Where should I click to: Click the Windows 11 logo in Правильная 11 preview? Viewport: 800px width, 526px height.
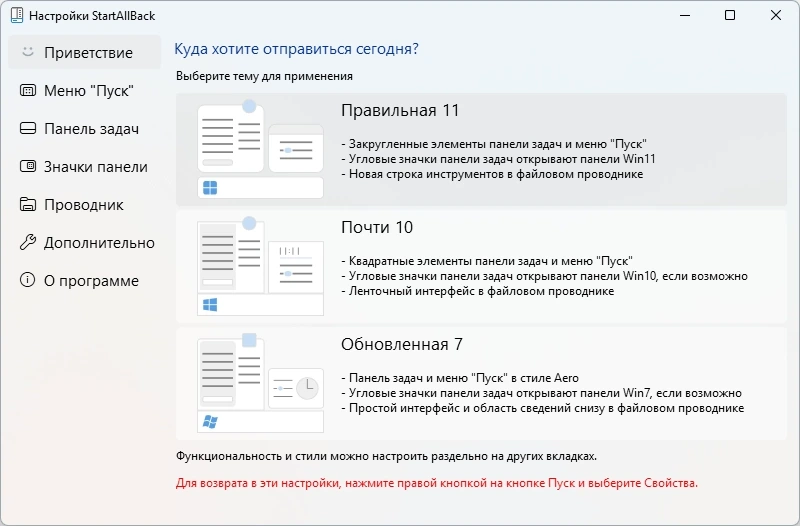point(210,188)
